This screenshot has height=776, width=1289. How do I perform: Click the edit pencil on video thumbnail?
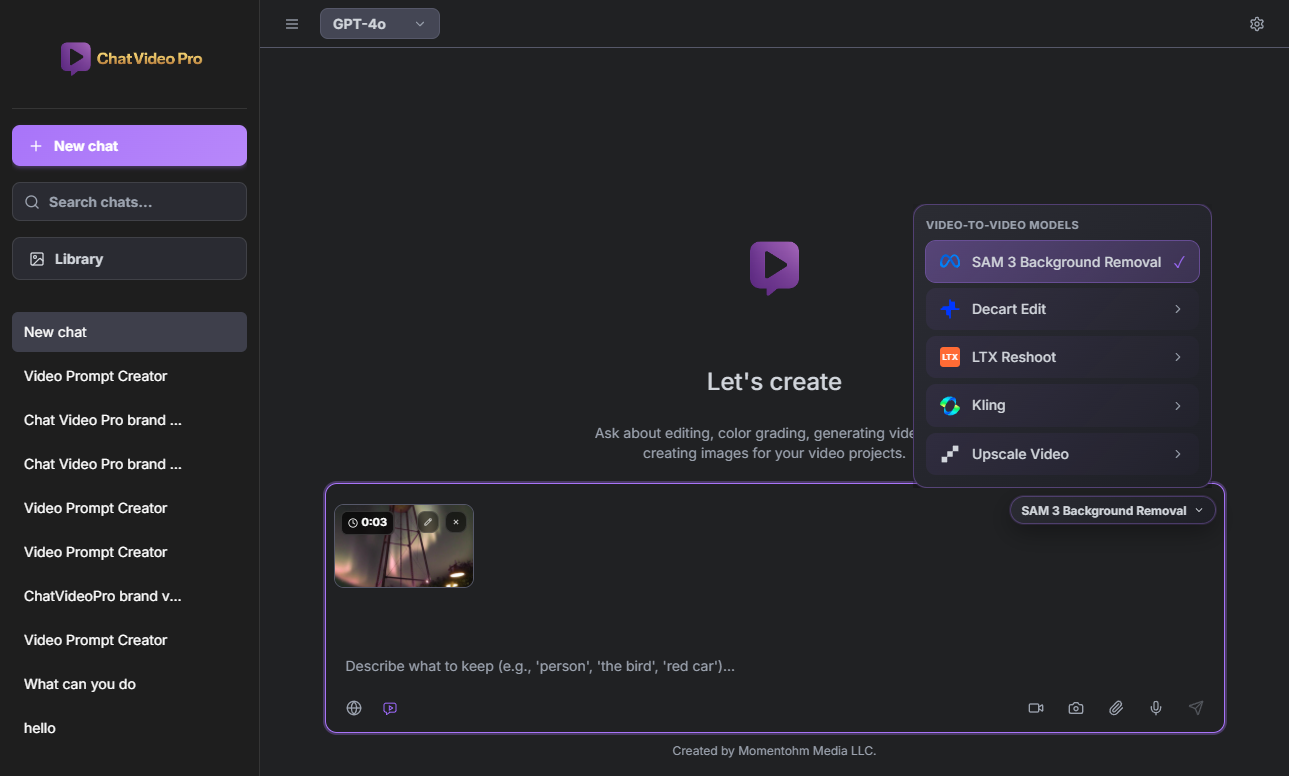tap(428, 522)
